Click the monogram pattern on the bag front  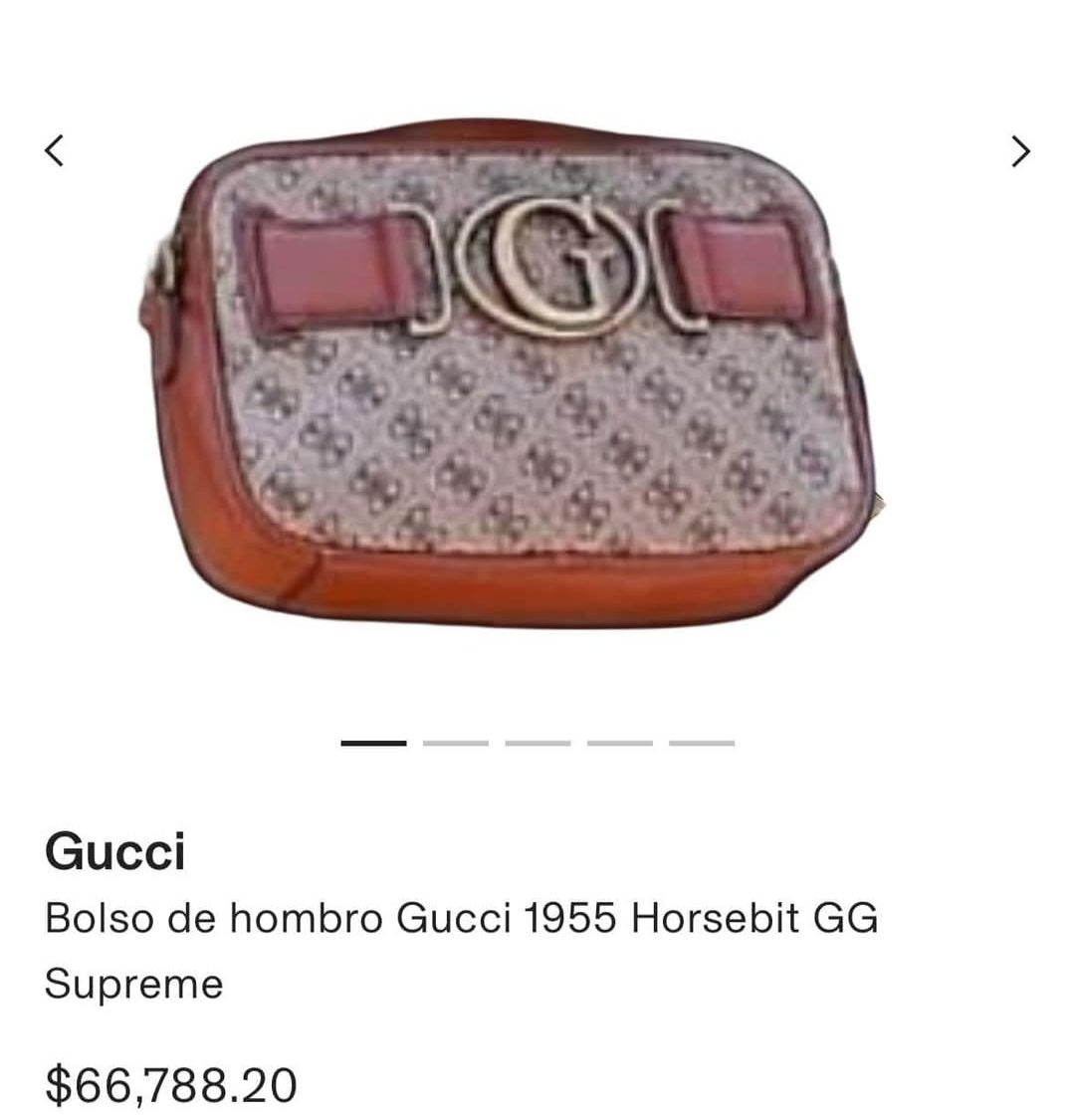pyautogui.click(x=542, y=443)
